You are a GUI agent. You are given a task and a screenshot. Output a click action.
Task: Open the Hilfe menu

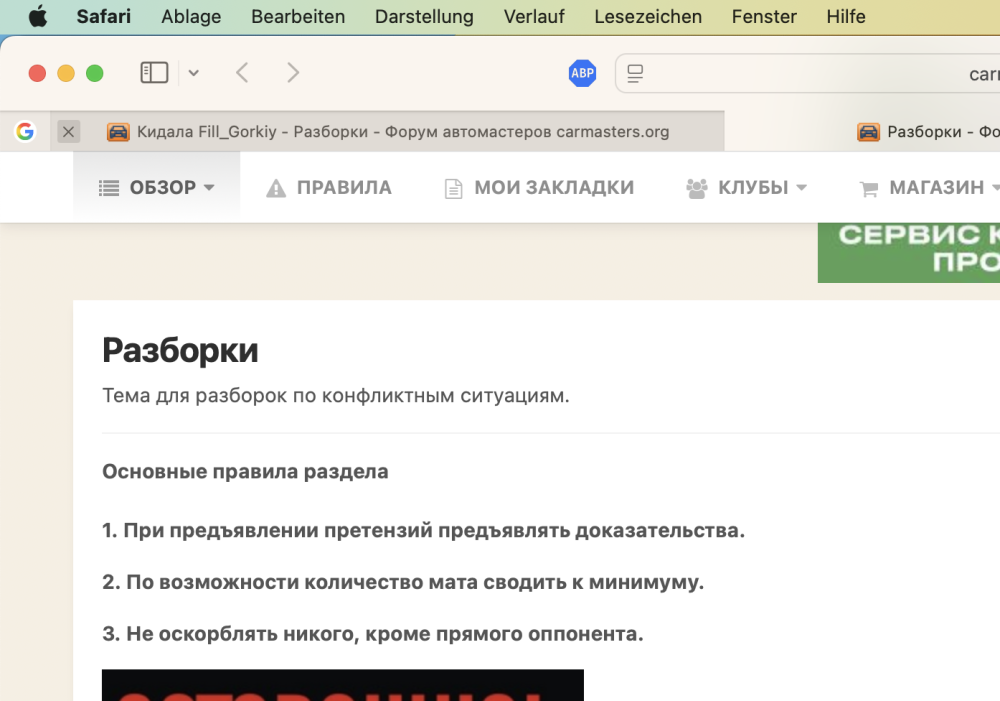click(x=846, y=16)
